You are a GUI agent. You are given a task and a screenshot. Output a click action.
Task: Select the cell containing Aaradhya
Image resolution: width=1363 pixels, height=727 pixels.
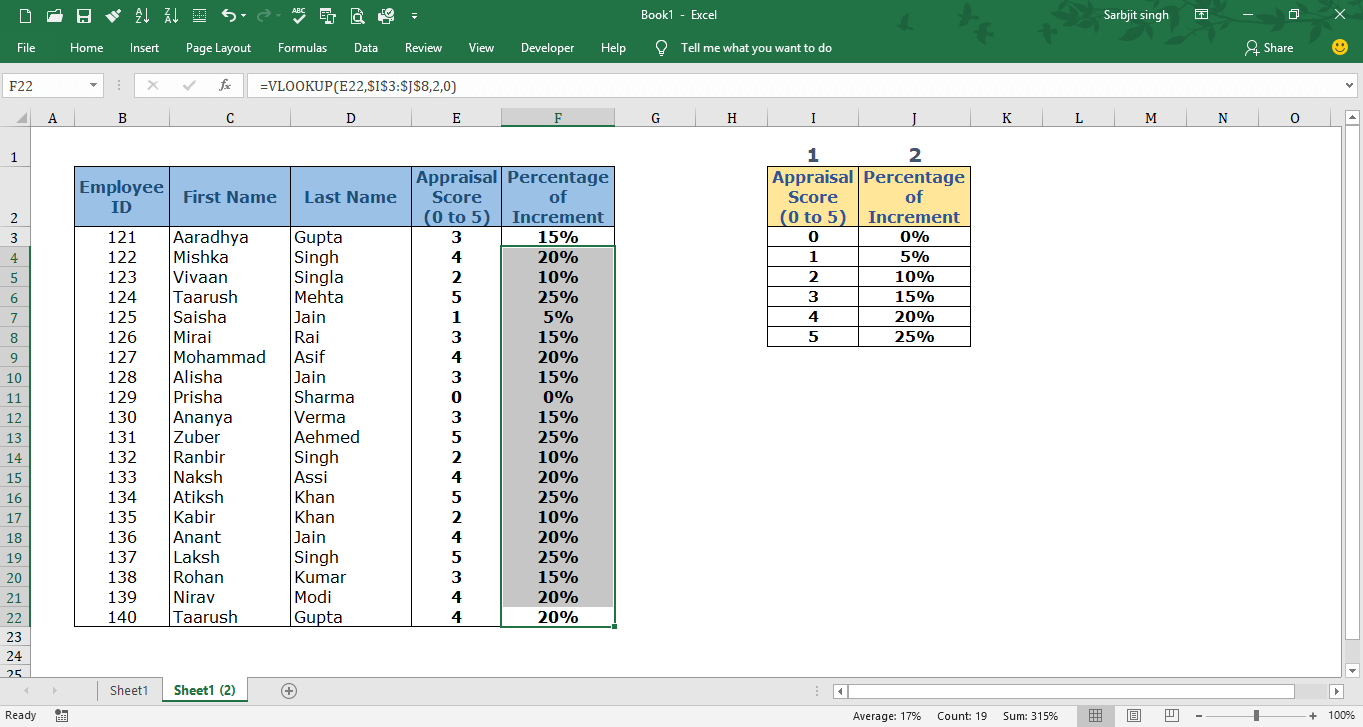click(230, 237)
